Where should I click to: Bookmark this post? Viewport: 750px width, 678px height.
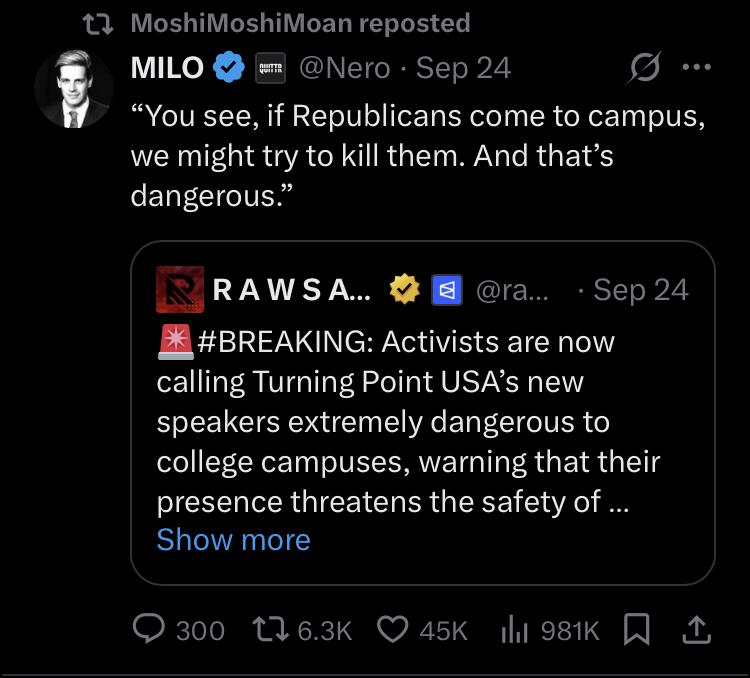pos(637,629)
